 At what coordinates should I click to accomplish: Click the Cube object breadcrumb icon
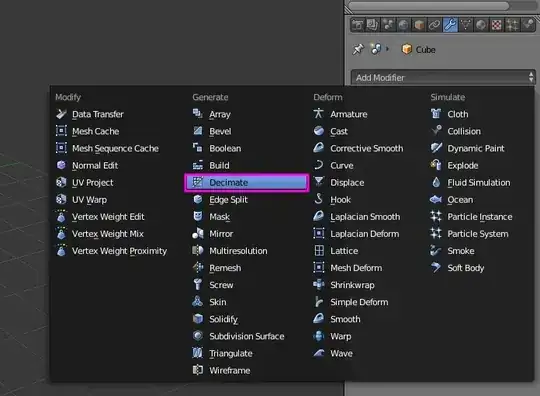407,49
